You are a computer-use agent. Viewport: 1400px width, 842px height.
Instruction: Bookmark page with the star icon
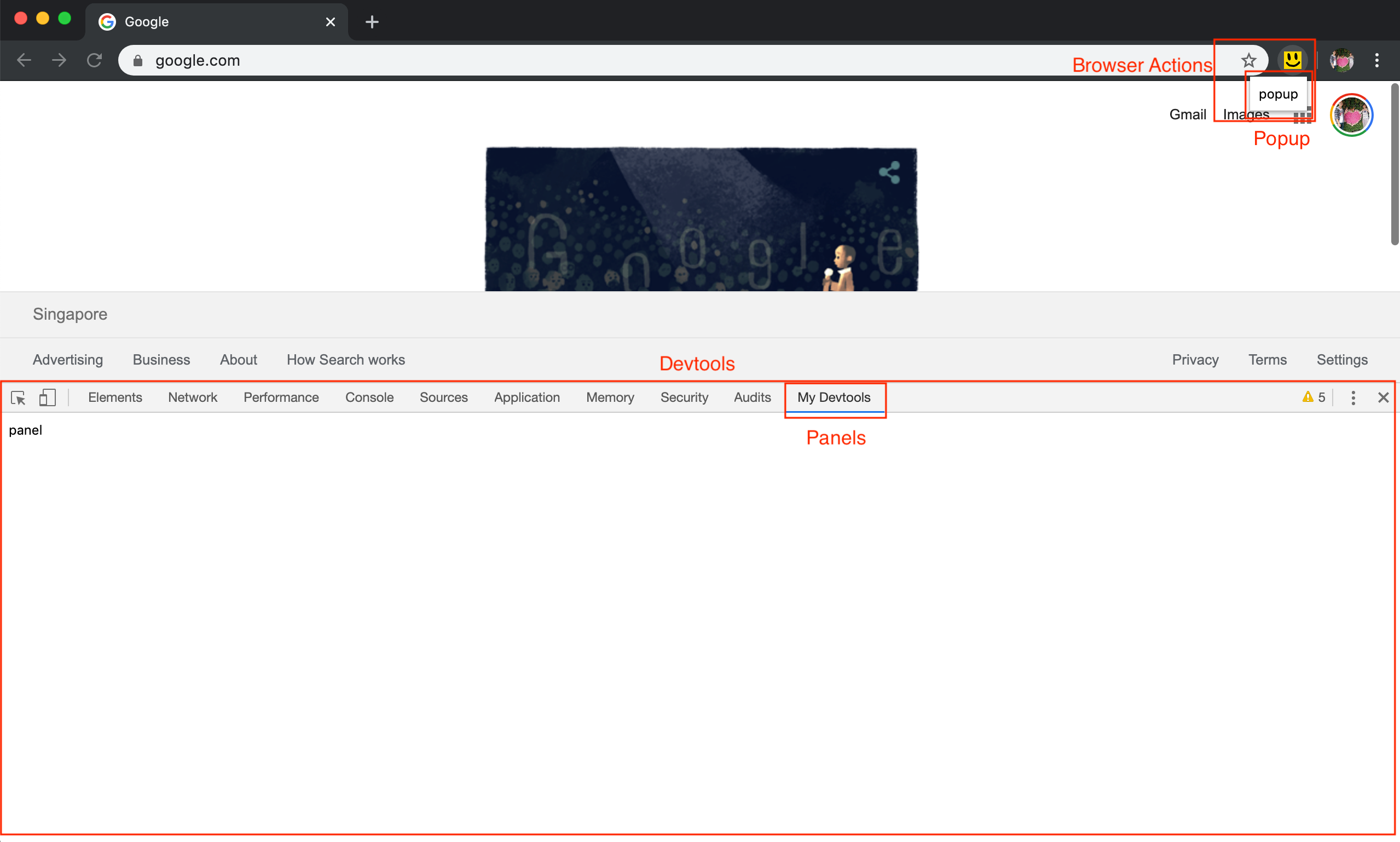pos(1248,60)
